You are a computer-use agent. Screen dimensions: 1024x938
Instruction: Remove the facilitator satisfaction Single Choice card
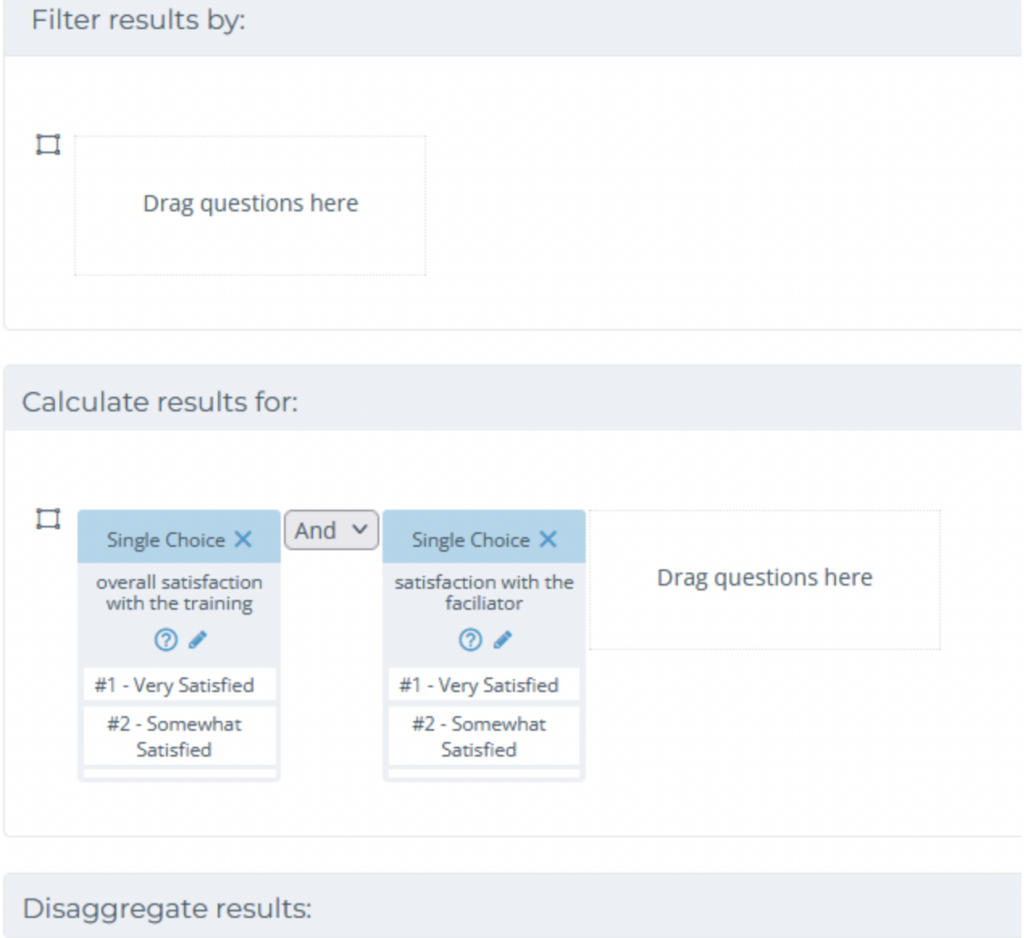coord(548,540)
